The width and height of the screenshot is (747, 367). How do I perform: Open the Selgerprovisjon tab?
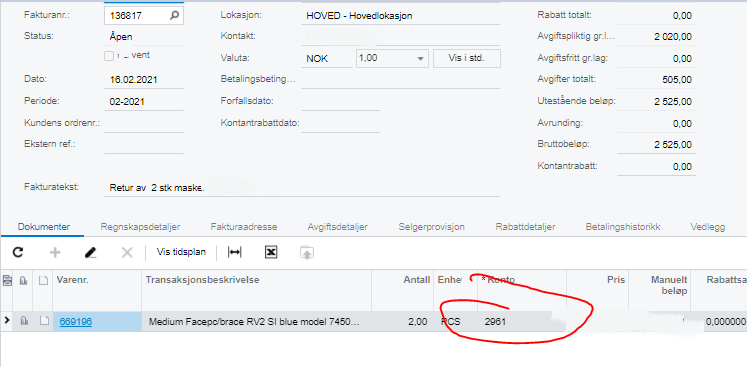coord(432,227)
